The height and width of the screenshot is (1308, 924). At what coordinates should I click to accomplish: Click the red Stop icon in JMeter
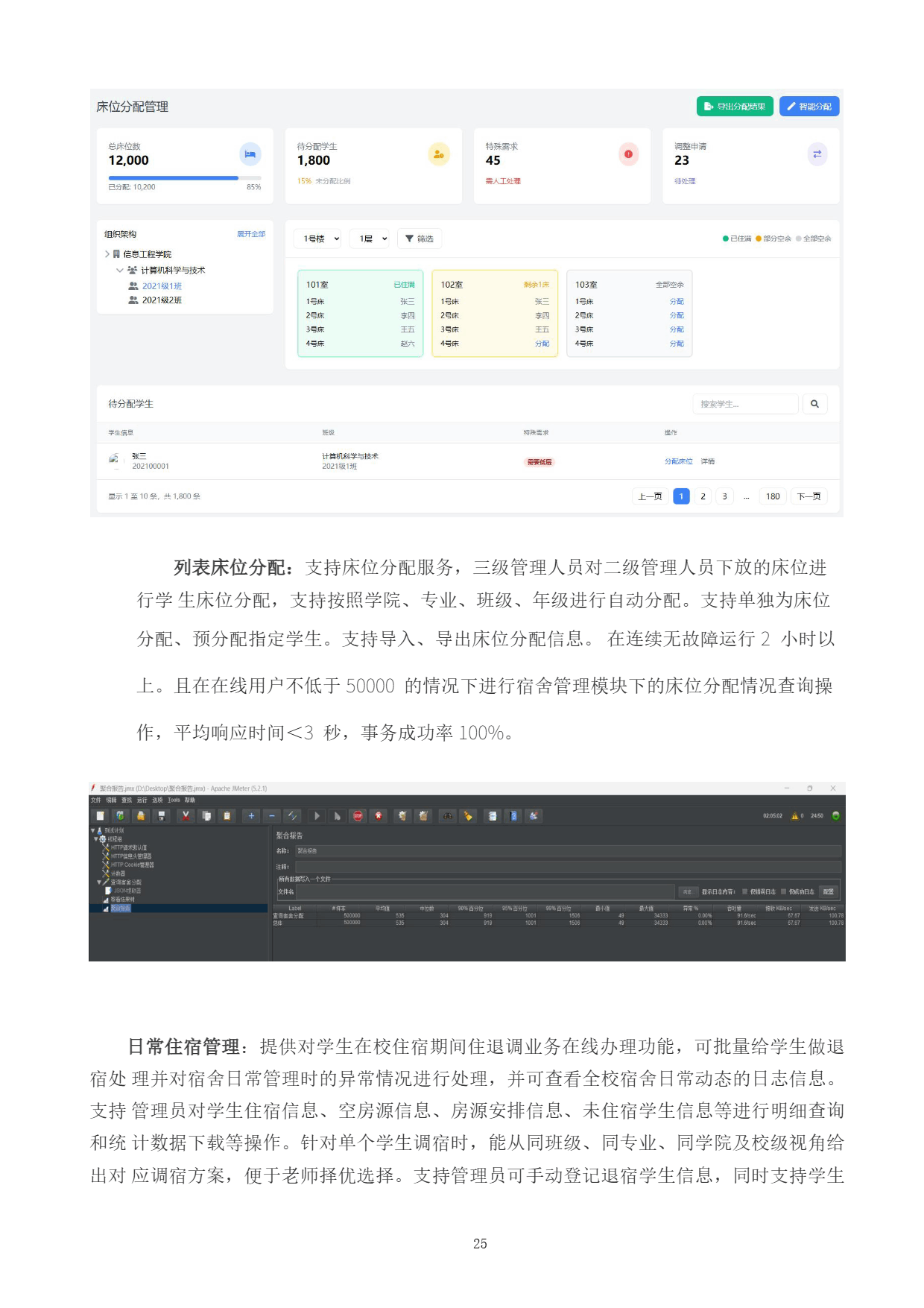pos(358,815)
